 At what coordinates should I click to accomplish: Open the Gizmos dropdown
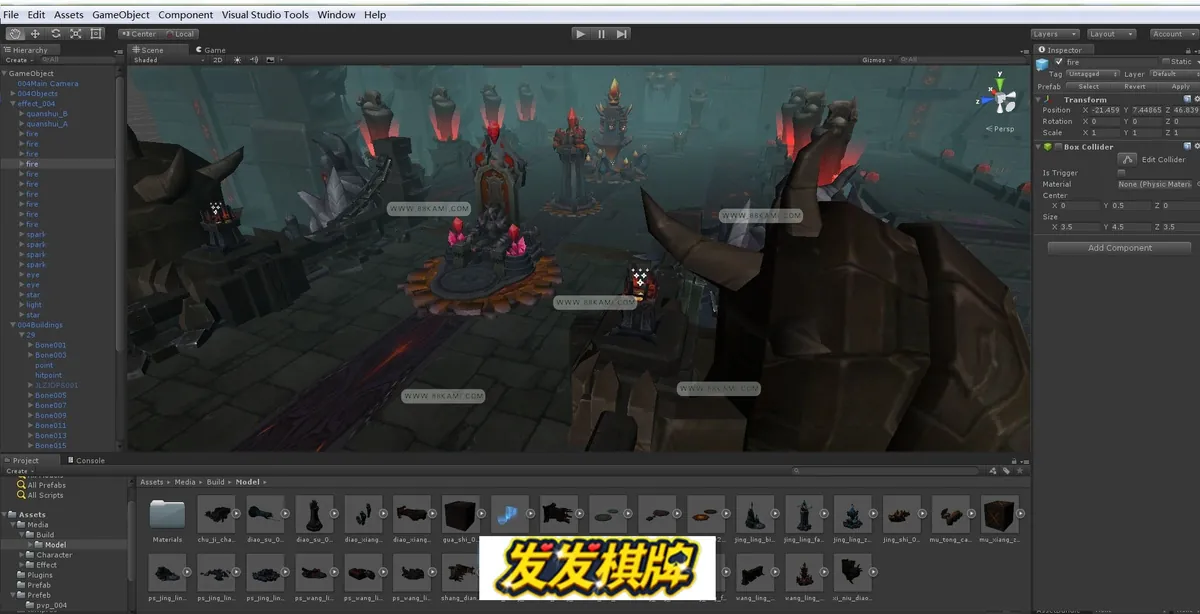(x=877, y=60)
